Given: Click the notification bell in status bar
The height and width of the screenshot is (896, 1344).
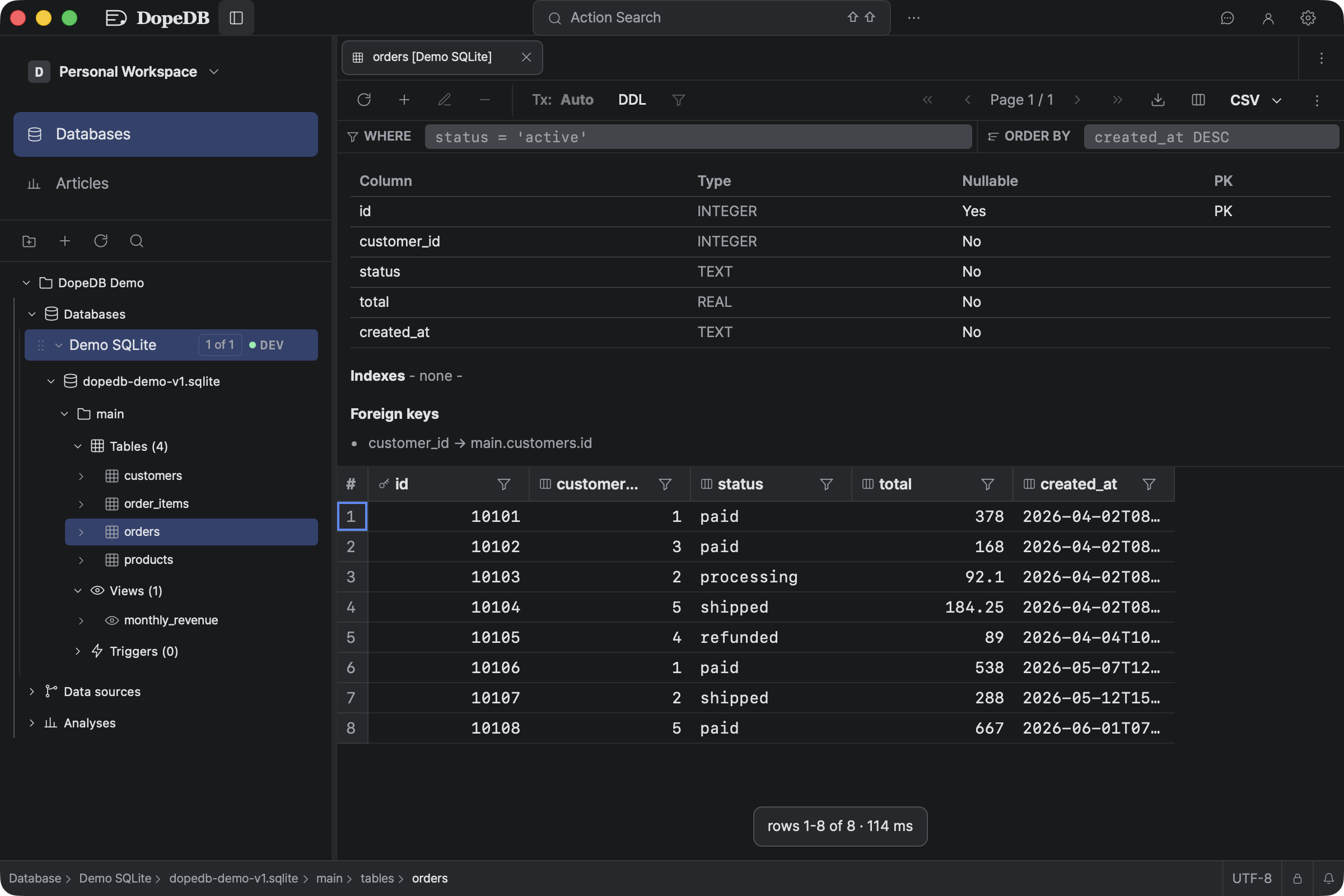Looking at the screenshot, I should pos(1328,878).
